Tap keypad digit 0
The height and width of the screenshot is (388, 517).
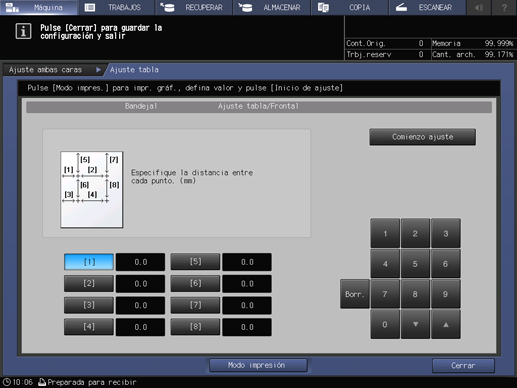(385, 324)
